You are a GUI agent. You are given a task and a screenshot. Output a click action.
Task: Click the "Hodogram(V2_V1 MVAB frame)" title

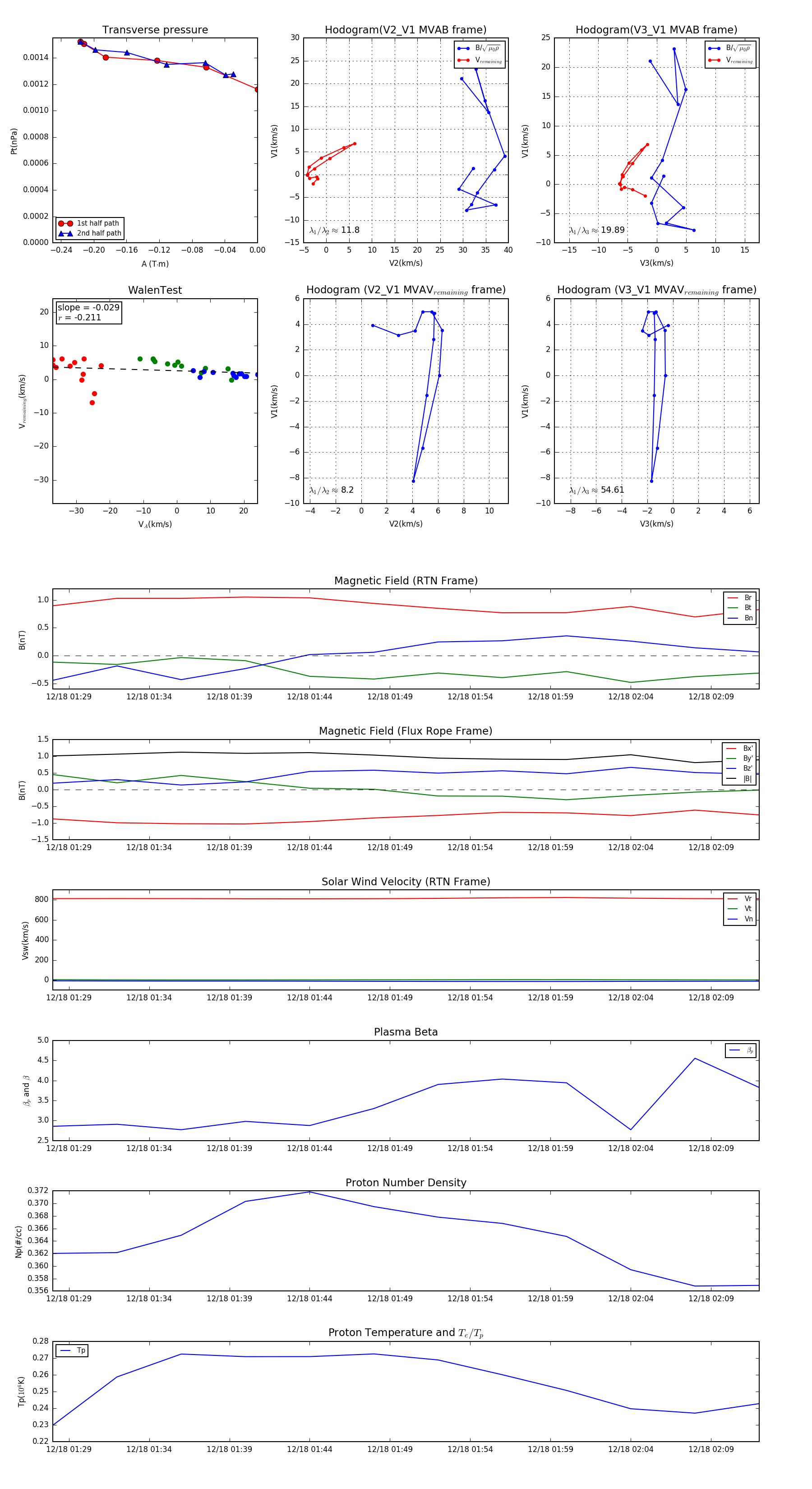point(406,30)
